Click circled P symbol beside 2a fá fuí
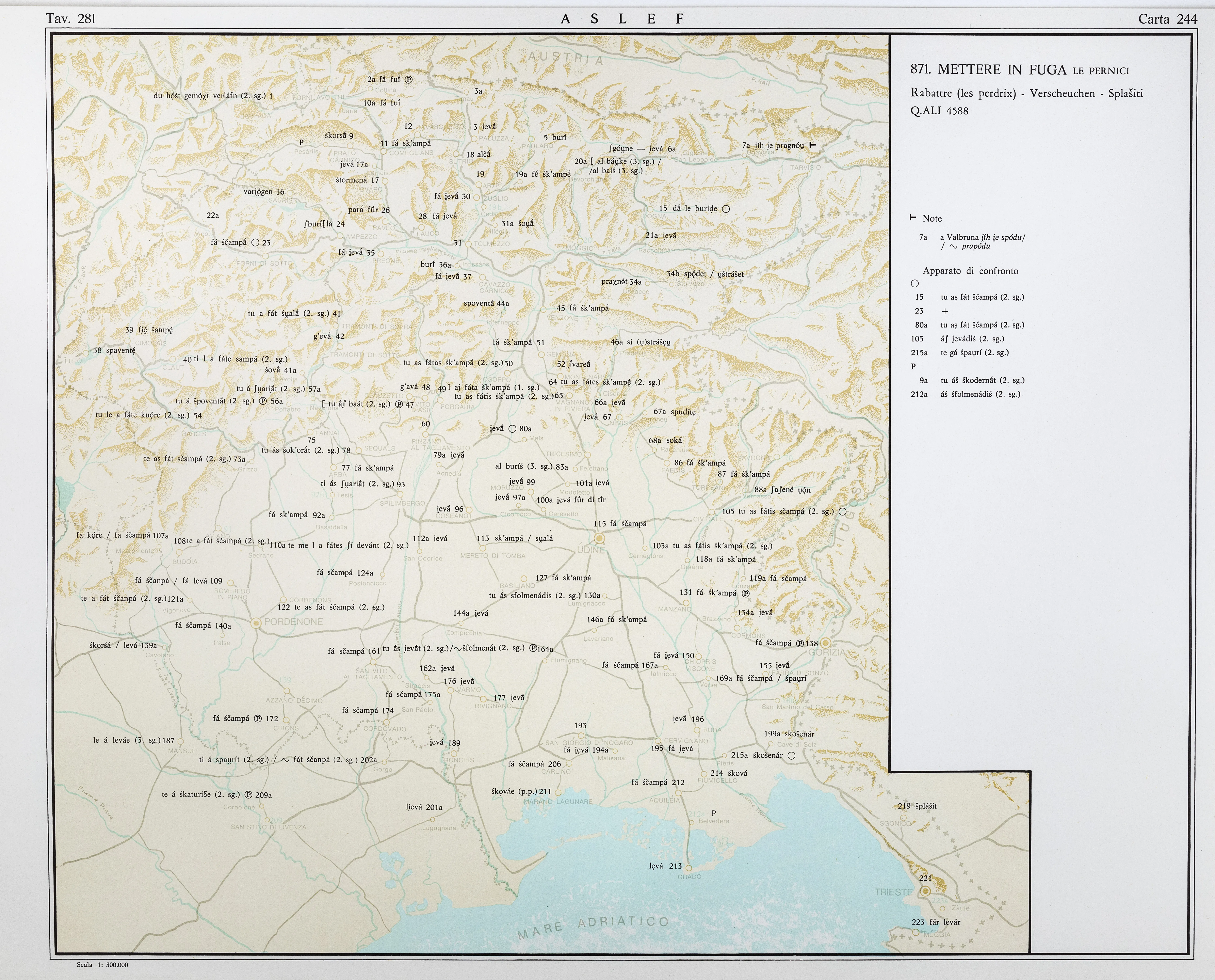1215x980 pixels. tap(409, 80)
